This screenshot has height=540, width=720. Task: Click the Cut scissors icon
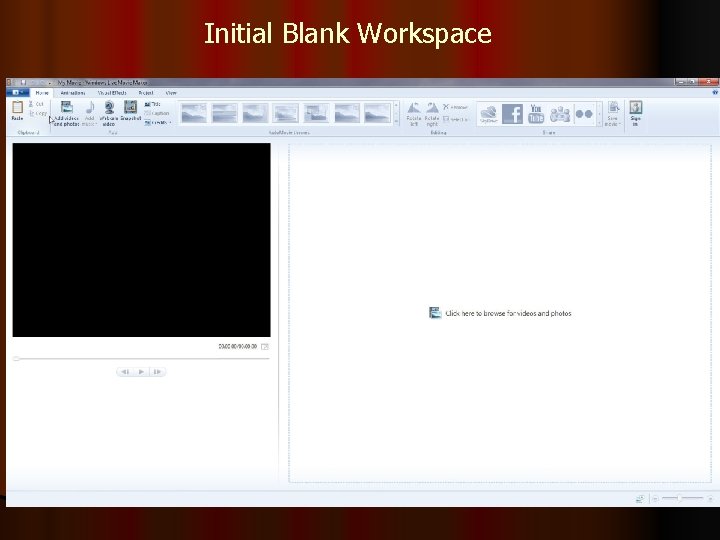tap(31, 104)
